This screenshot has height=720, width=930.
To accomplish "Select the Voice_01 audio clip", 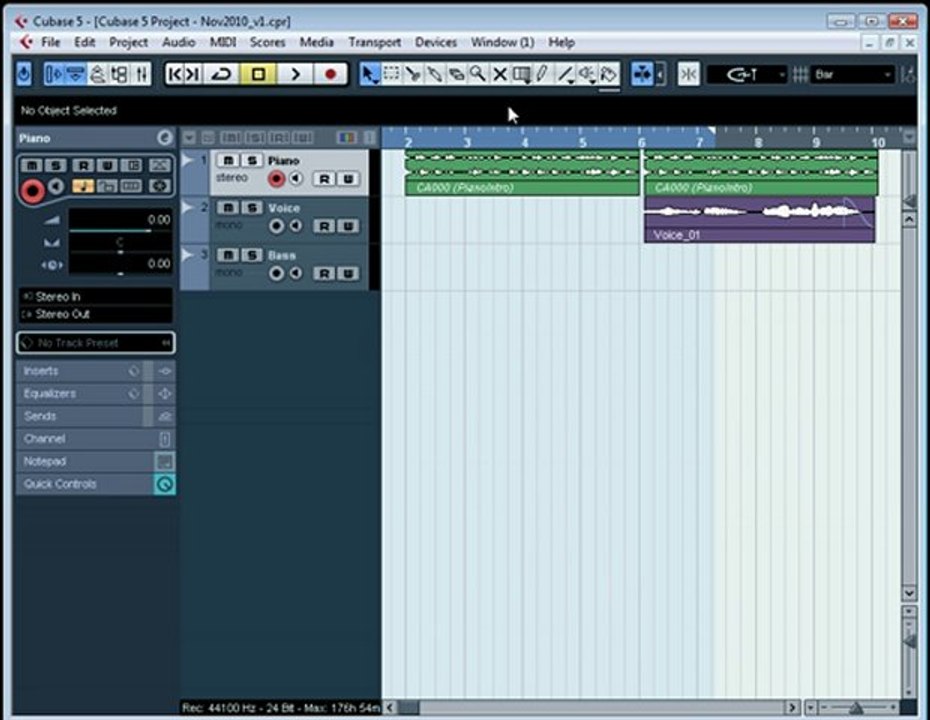I will (x=759, y=220).
